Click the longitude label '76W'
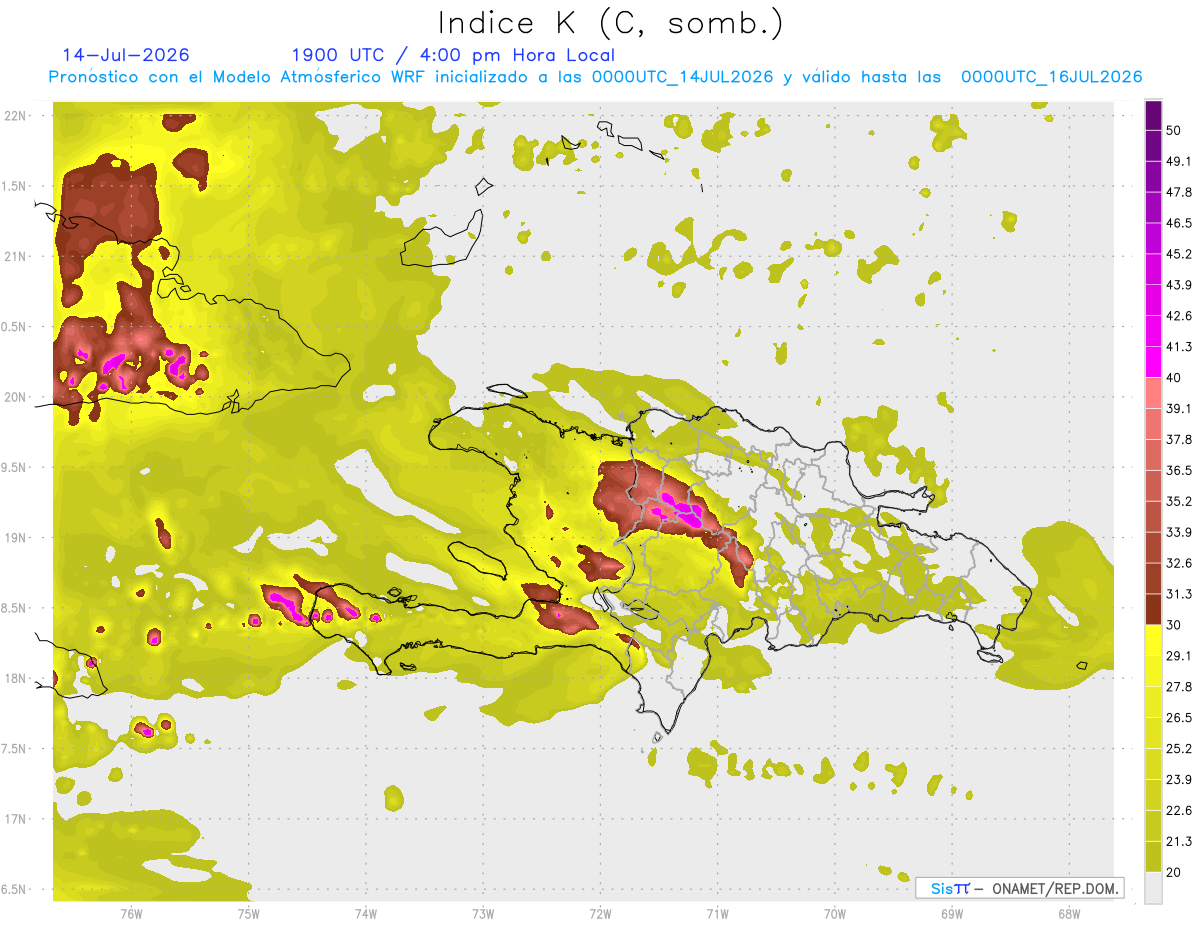The width and height of the screenshot is (1200, 927). point(131,914)
